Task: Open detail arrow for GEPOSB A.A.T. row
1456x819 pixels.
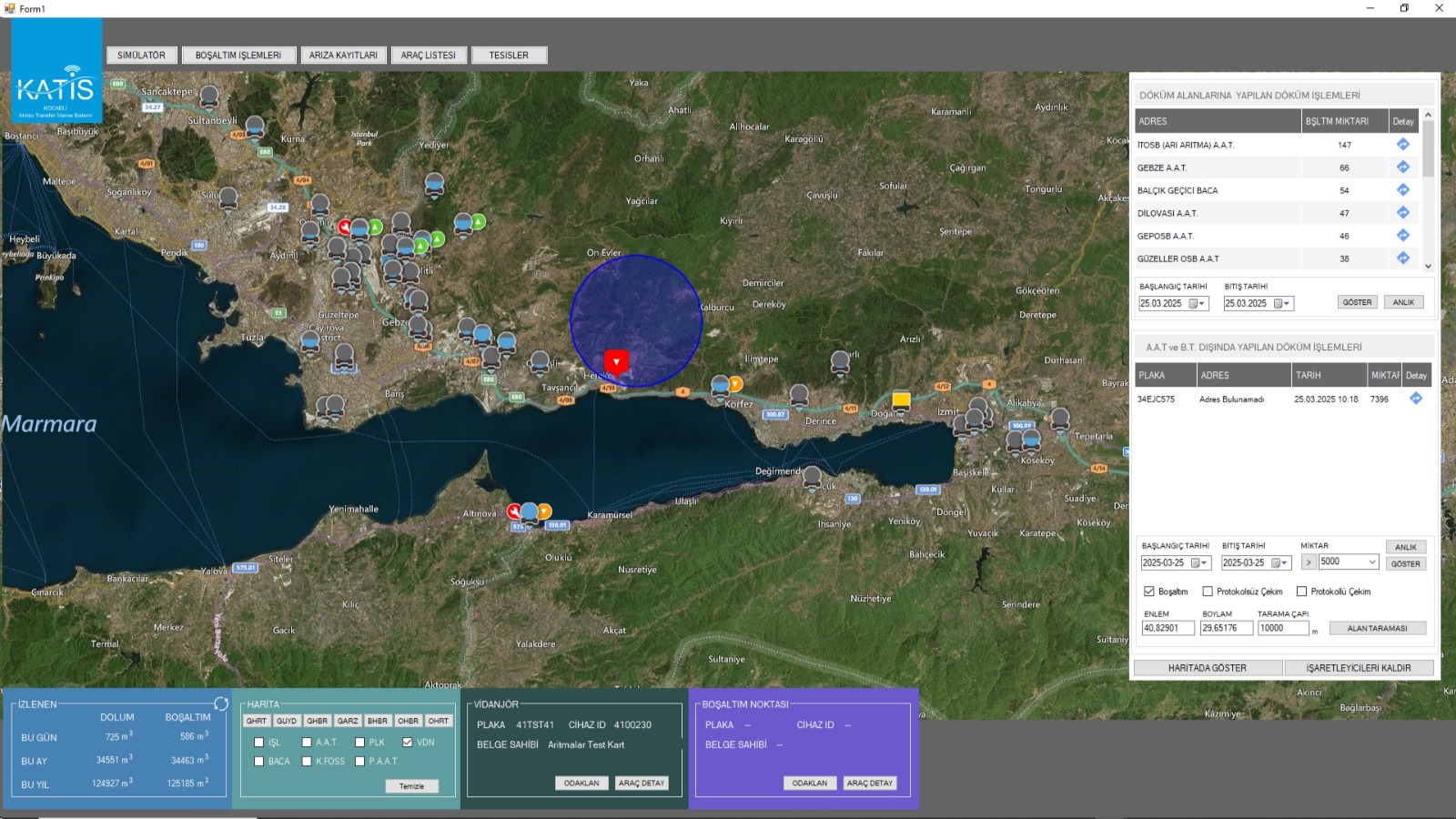Action: (1402, 235)
